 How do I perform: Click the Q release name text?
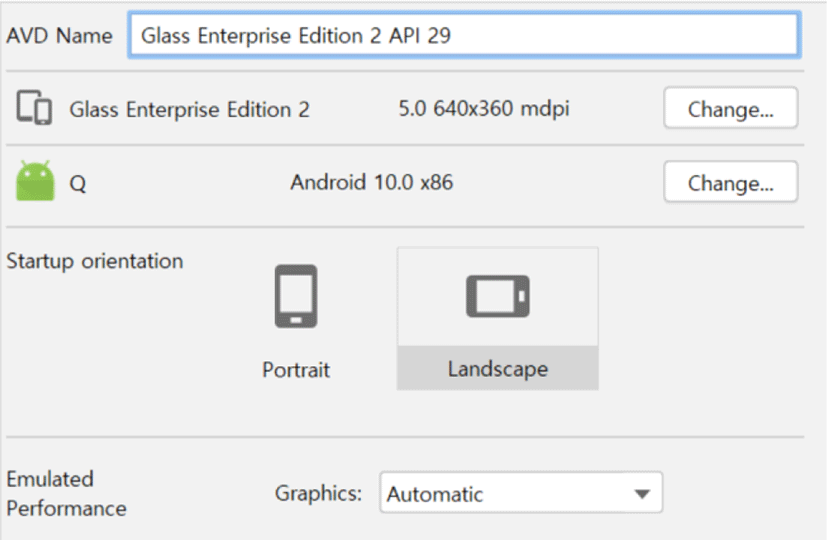(78, 184)
